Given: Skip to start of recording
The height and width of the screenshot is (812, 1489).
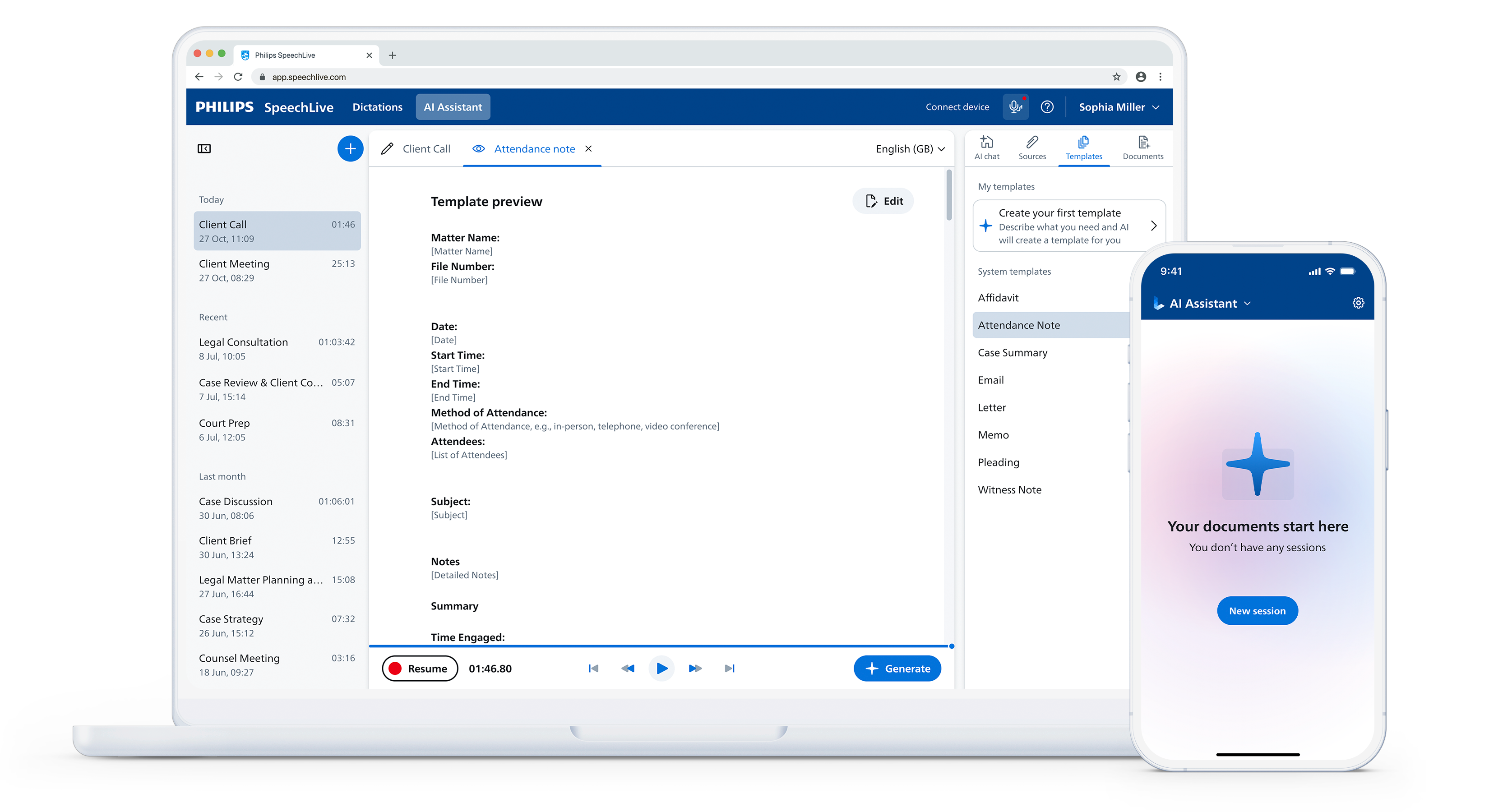Looking at the screenshot, I should coord(593,668).
